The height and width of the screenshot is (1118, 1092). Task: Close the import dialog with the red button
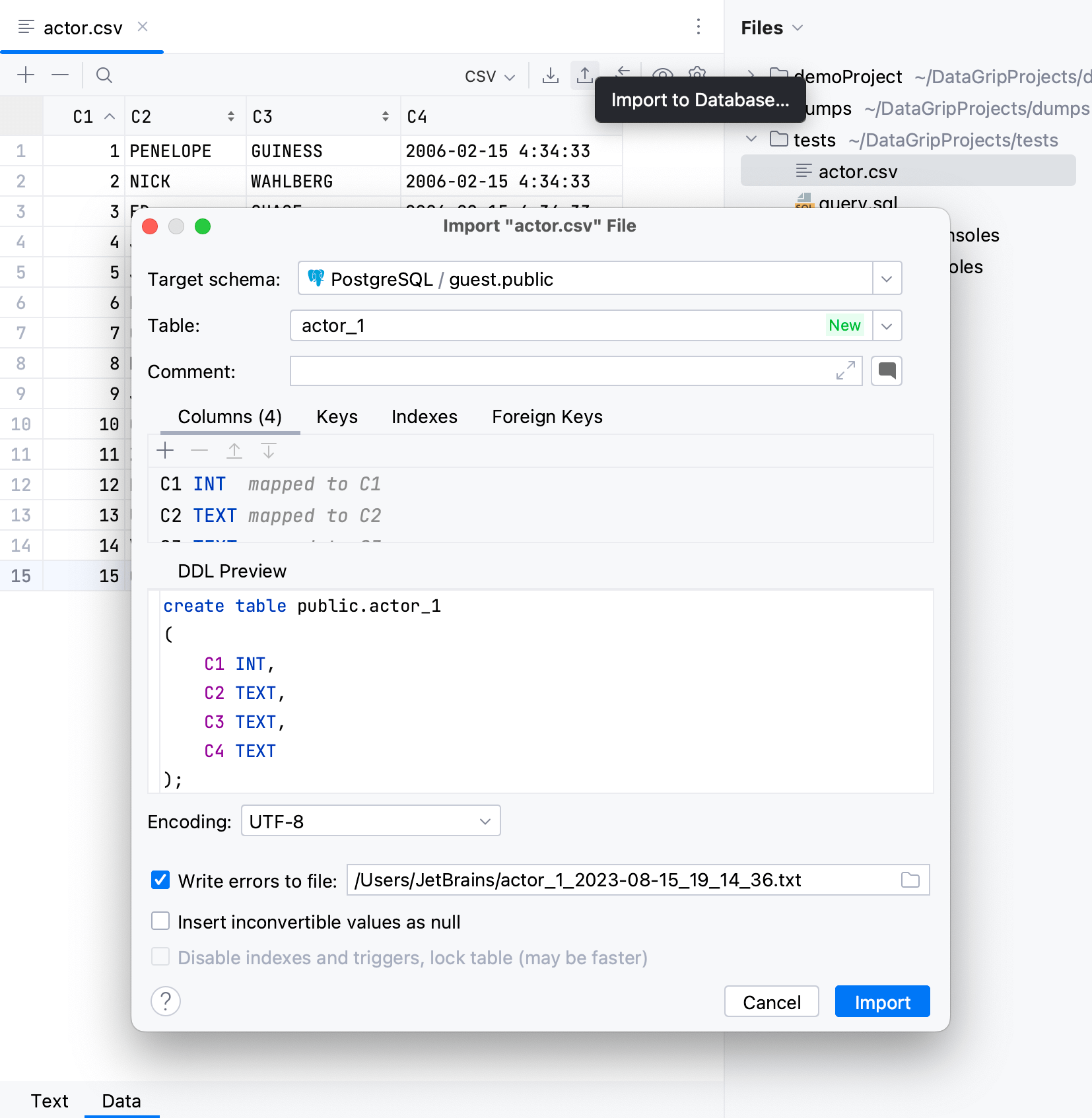pyautogui.click(x=151, y=226)
